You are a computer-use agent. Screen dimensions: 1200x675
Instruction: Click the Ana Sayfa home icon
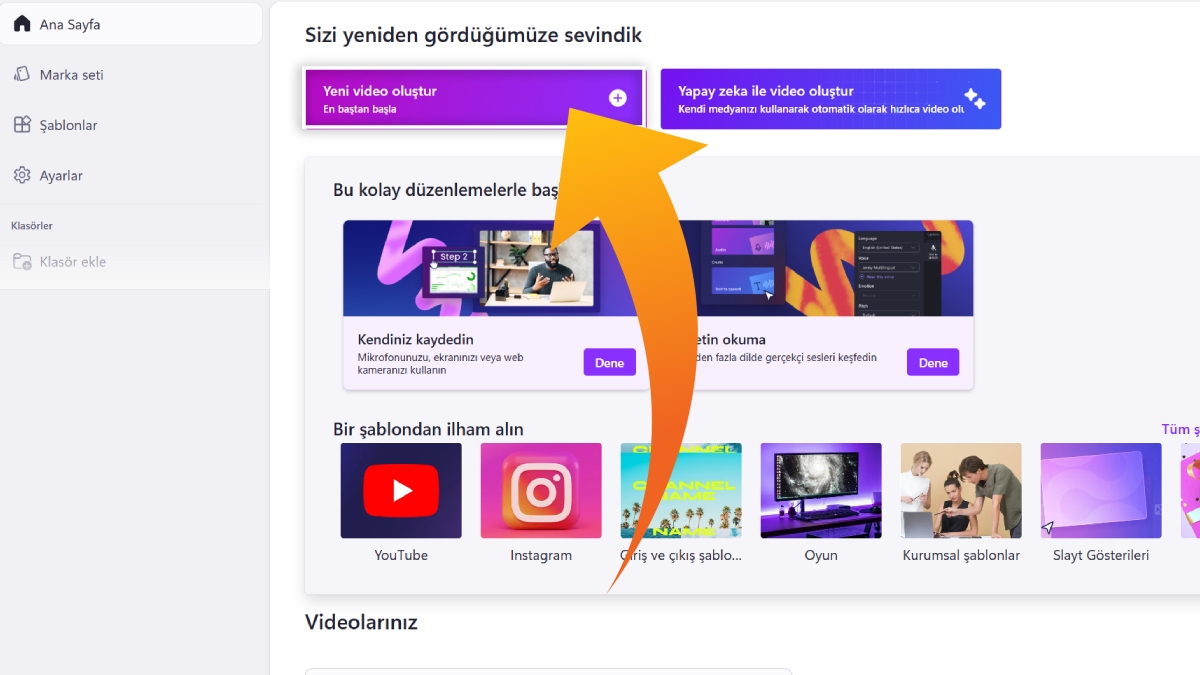click(x=22, y=24)
